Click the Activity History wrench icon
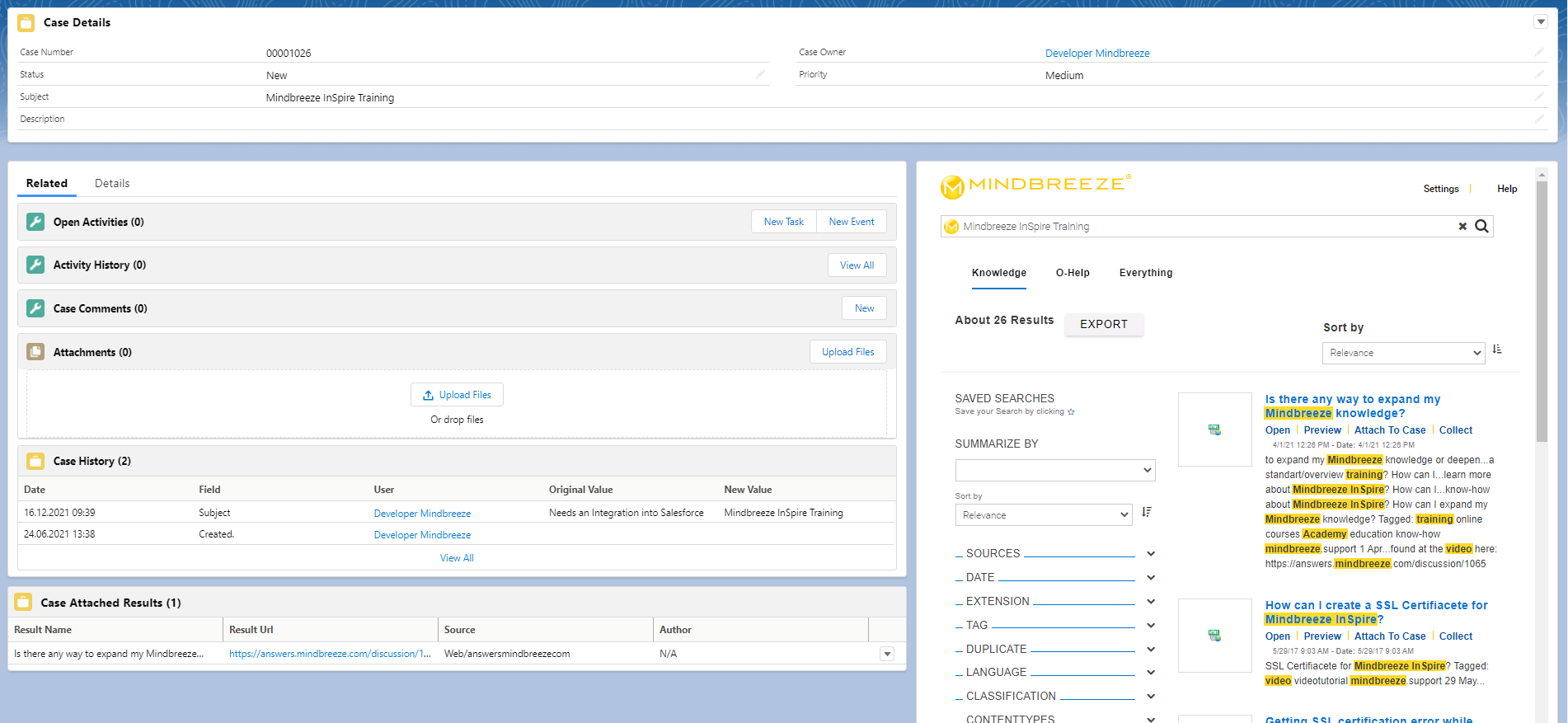 (x=35, y=265)
